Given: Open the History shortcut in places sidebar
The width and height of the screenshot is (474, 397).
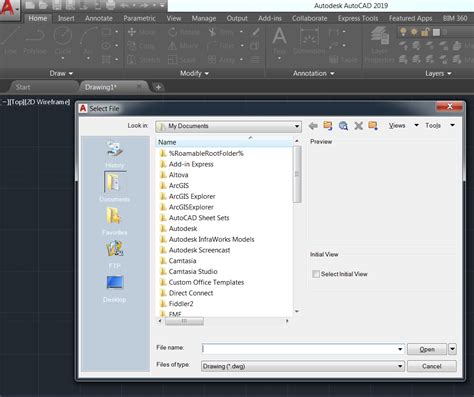Looking at the screenshot, I should click(115, 154).
